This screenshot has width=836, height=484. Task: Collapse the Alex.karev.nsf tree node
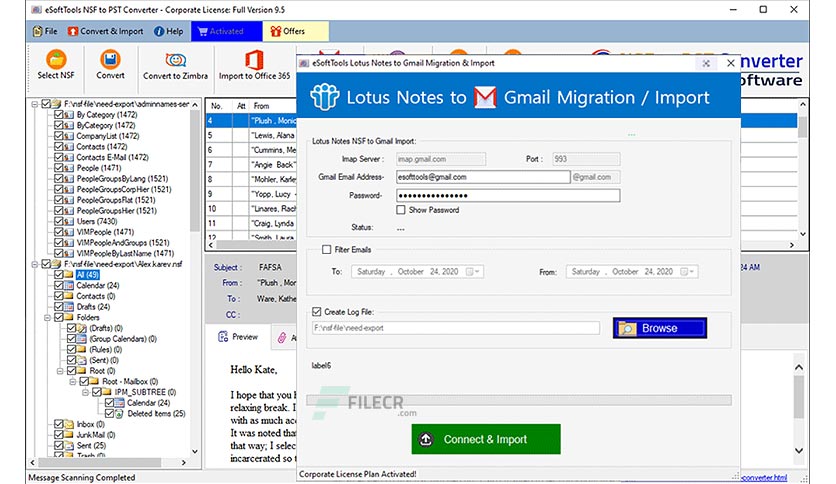coord(35,264)
